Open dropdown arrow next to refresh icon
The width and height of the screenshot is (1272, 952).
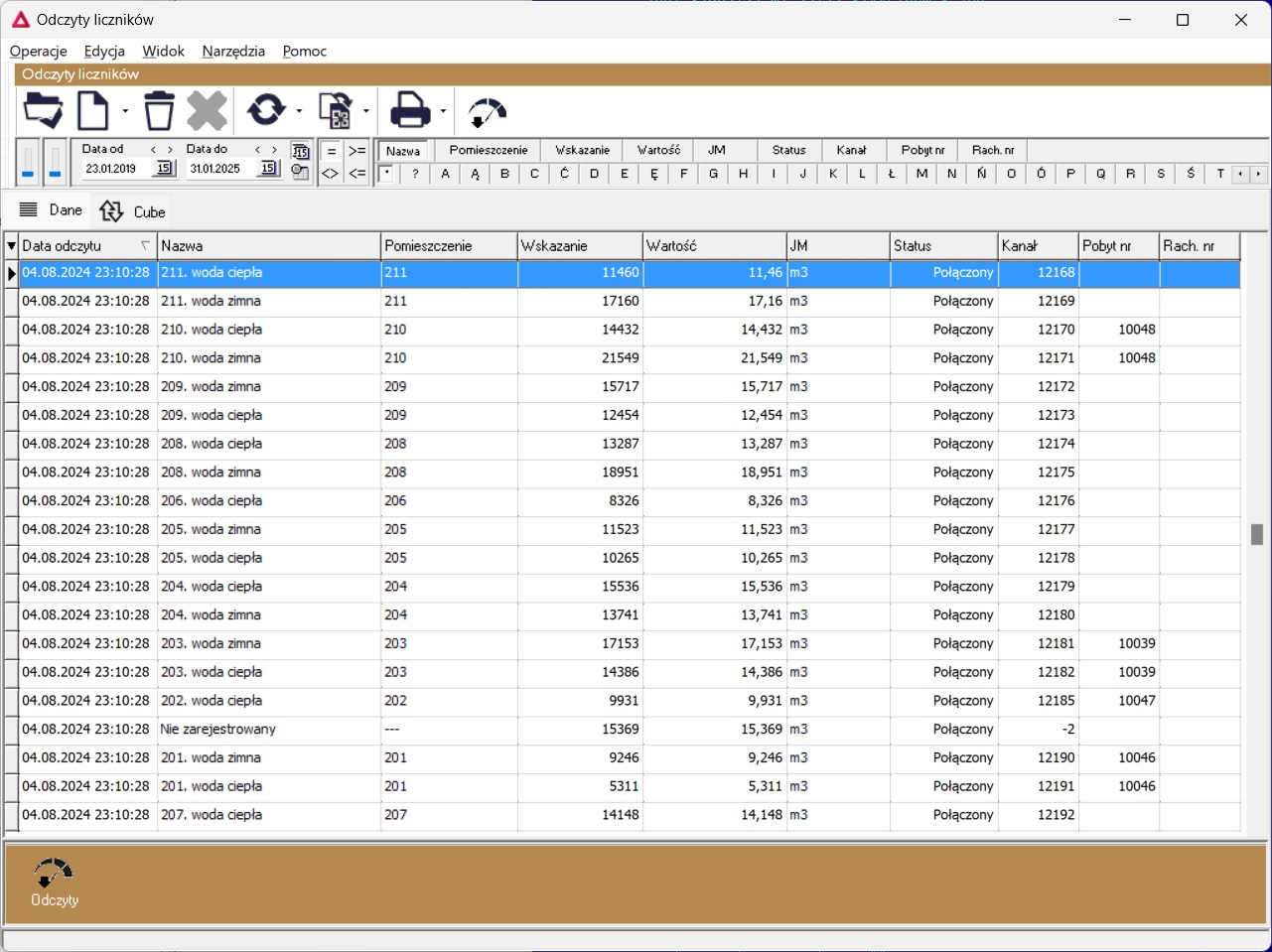click(x=298, y=110)
